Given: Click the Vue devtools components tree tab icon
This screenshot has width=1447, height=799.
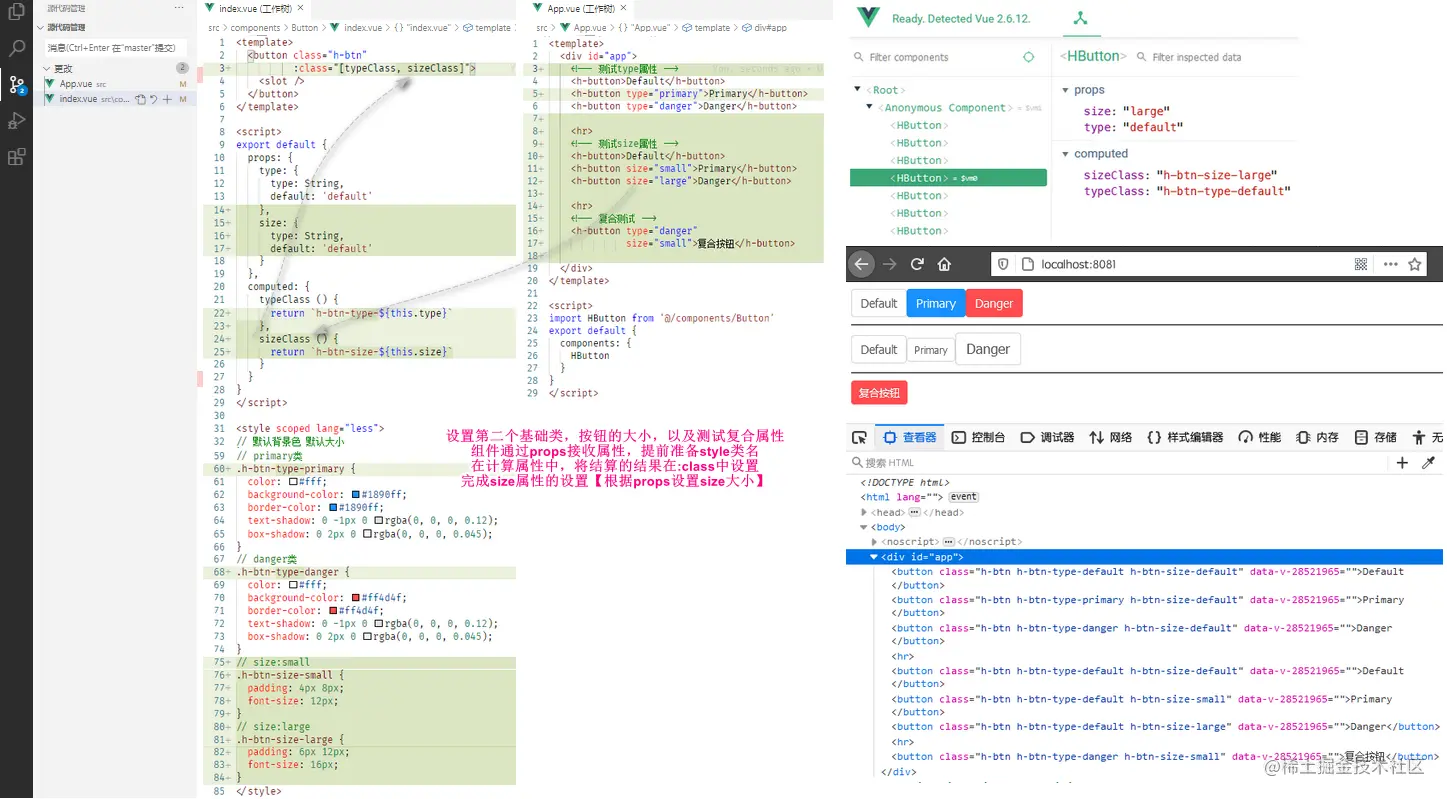Looking at the screenshot, I should click(x=1080, y=19).
